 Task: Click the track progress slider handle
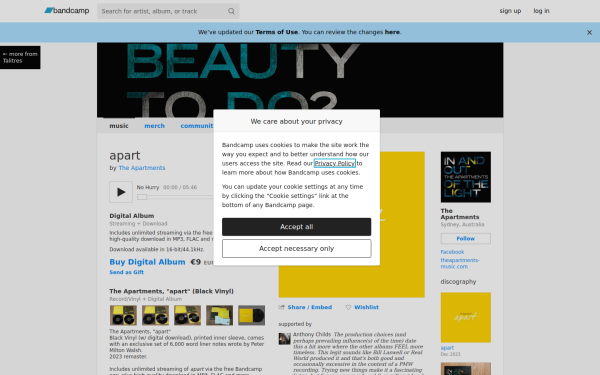(x=142, y=197)
